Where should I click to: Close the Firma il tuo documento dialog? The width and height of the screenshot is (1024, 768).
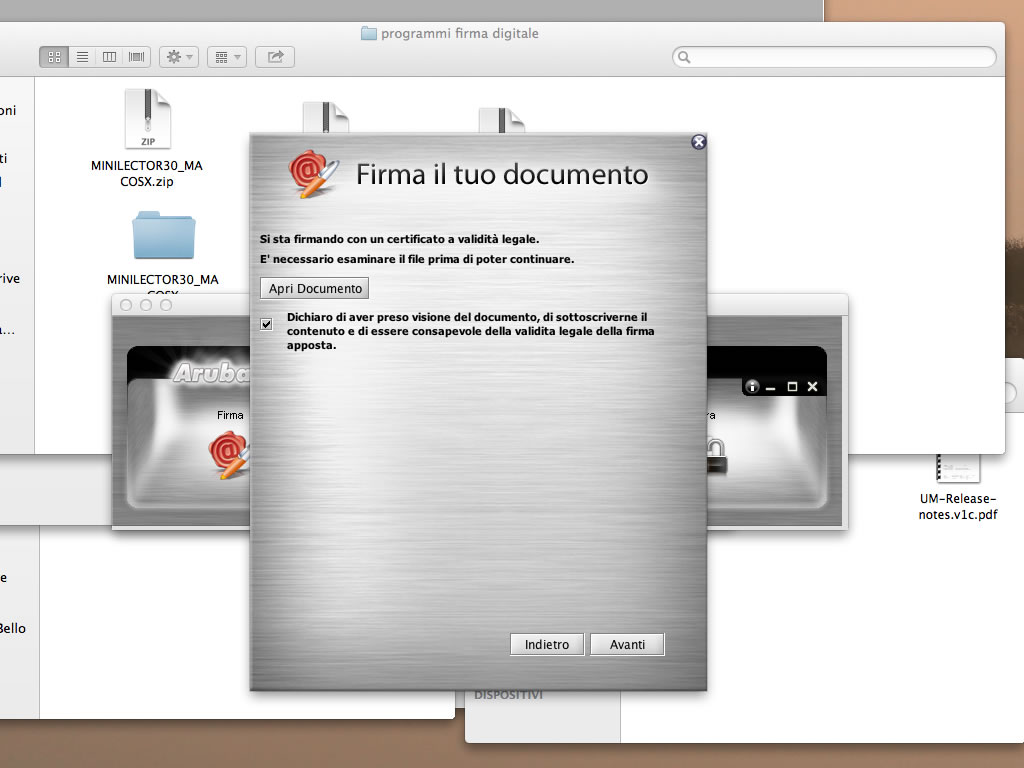[x=699, y=142]
